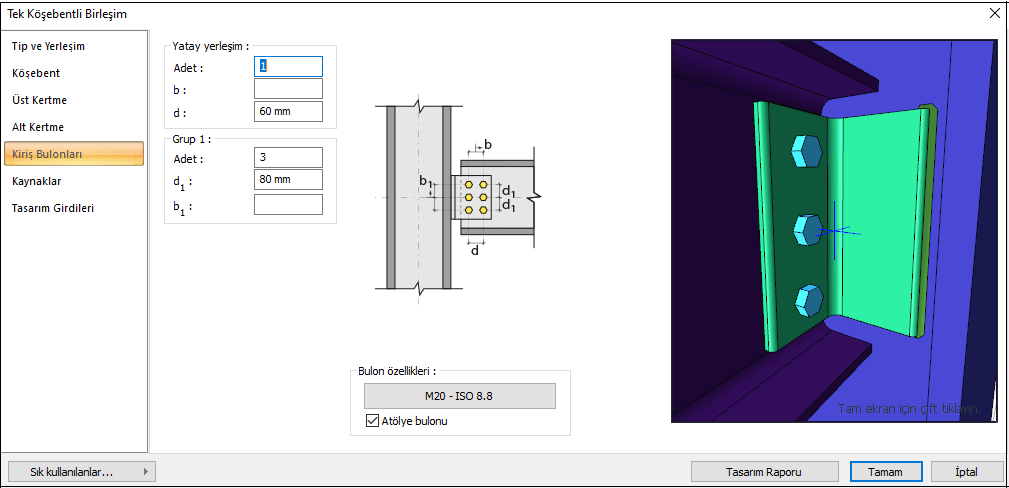Toggle the Atölye bulonu checkbox
Viewport: 1009px width, 488px height.
coord(372,422)
